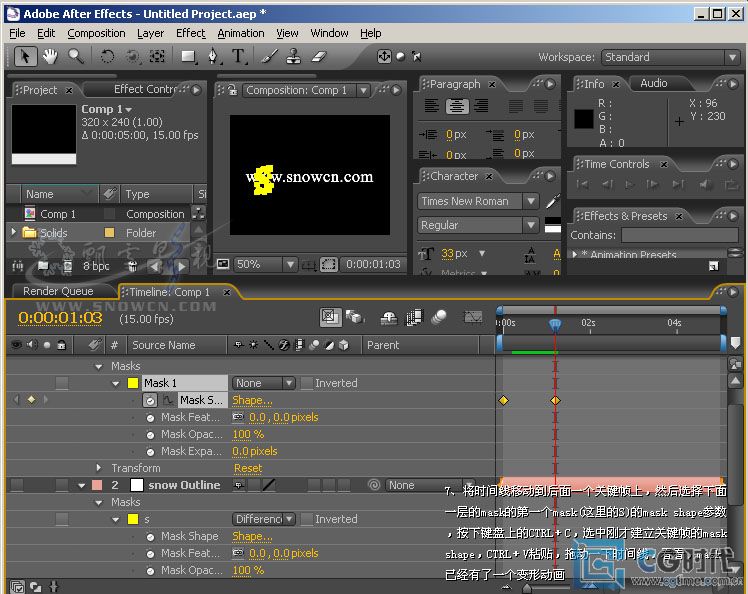Click the 8 bpc color depth button

(x=96, y=266)
